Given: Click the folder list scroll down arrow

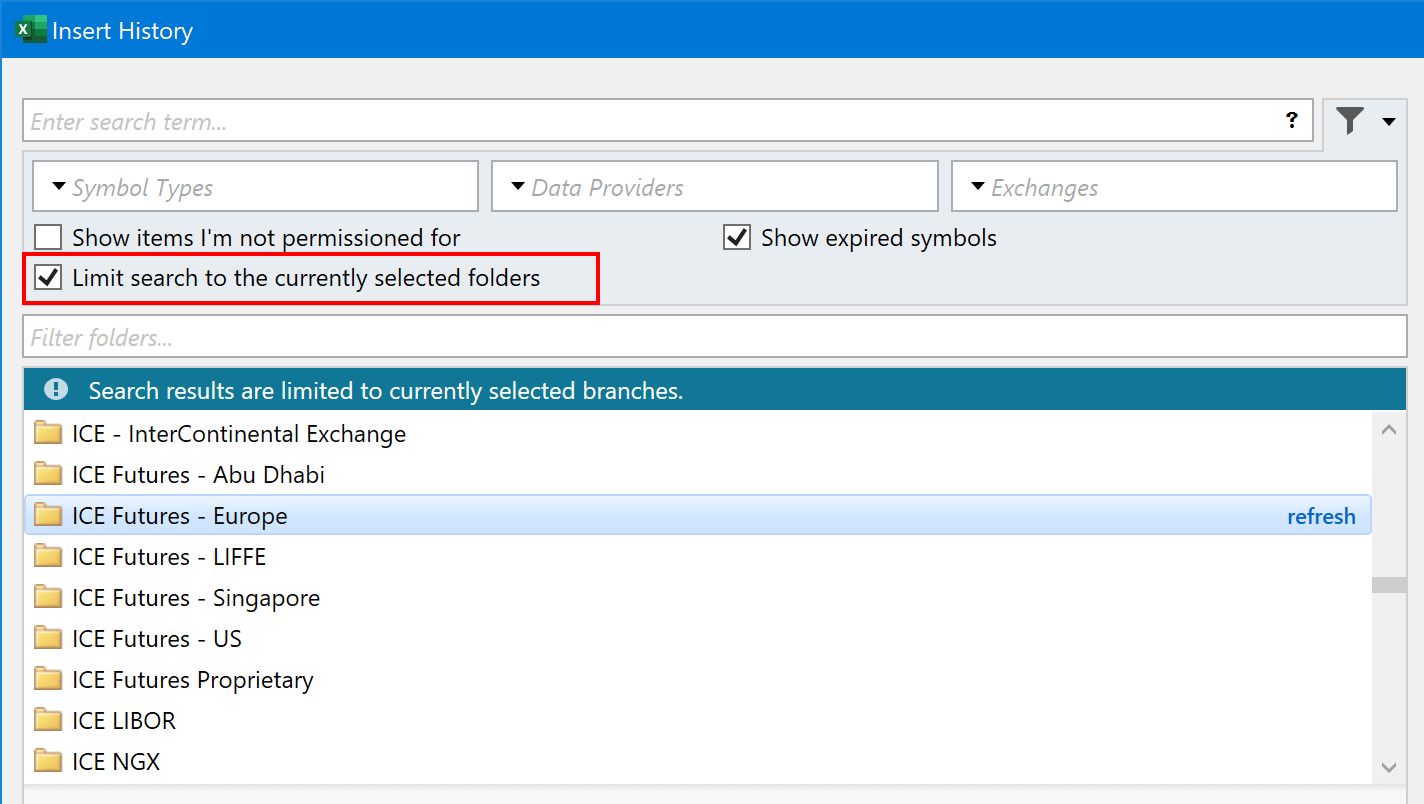Looking at the screenshot, I should pos(1388,767).
